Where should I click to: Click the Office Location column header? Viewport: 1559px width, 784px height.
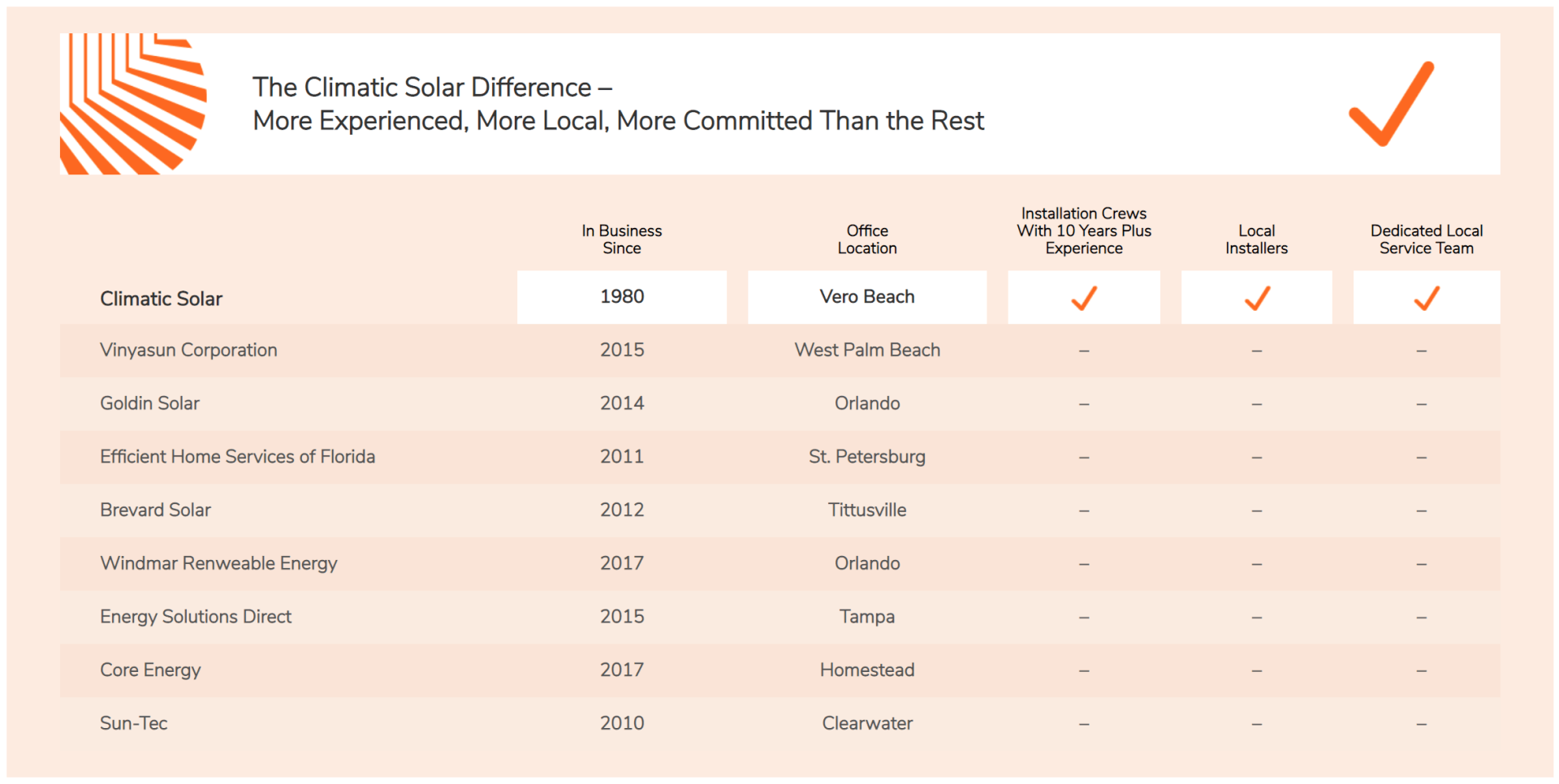tap(867, 239)
